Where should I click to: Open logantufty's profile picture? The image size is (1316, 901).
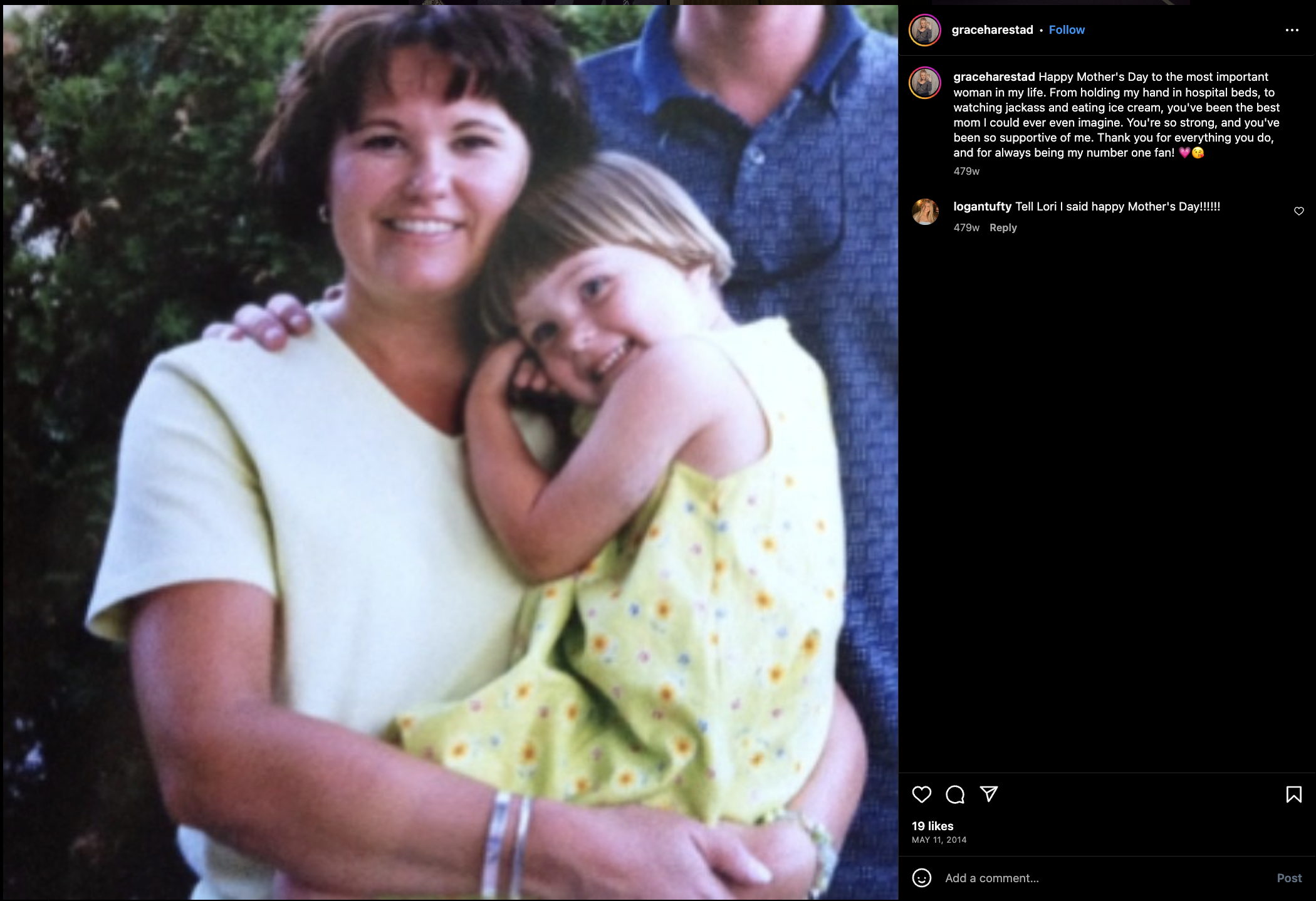pos(925,212)
